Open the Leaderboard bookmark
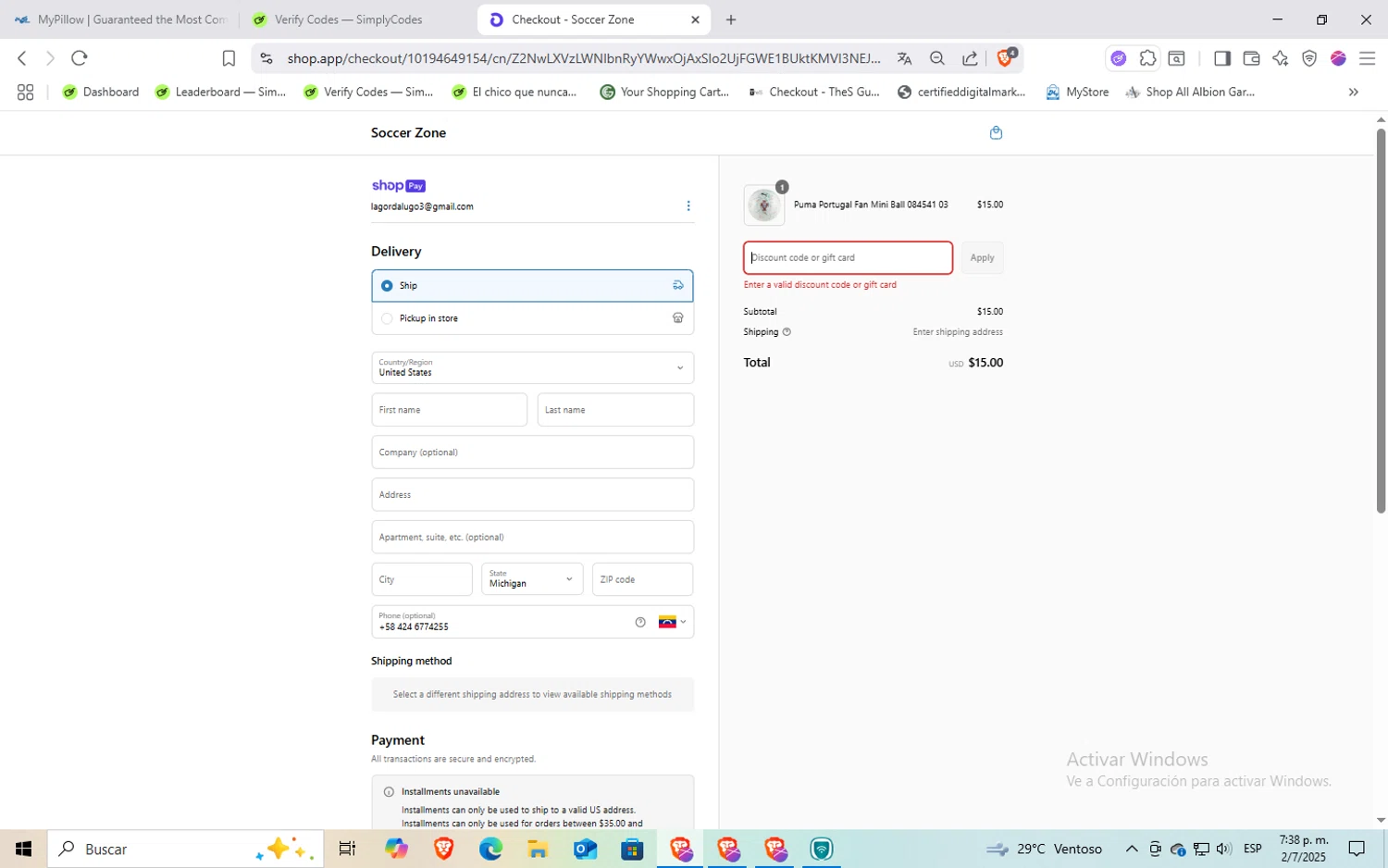Screen dimensions: 1388x868 point(221,92)
